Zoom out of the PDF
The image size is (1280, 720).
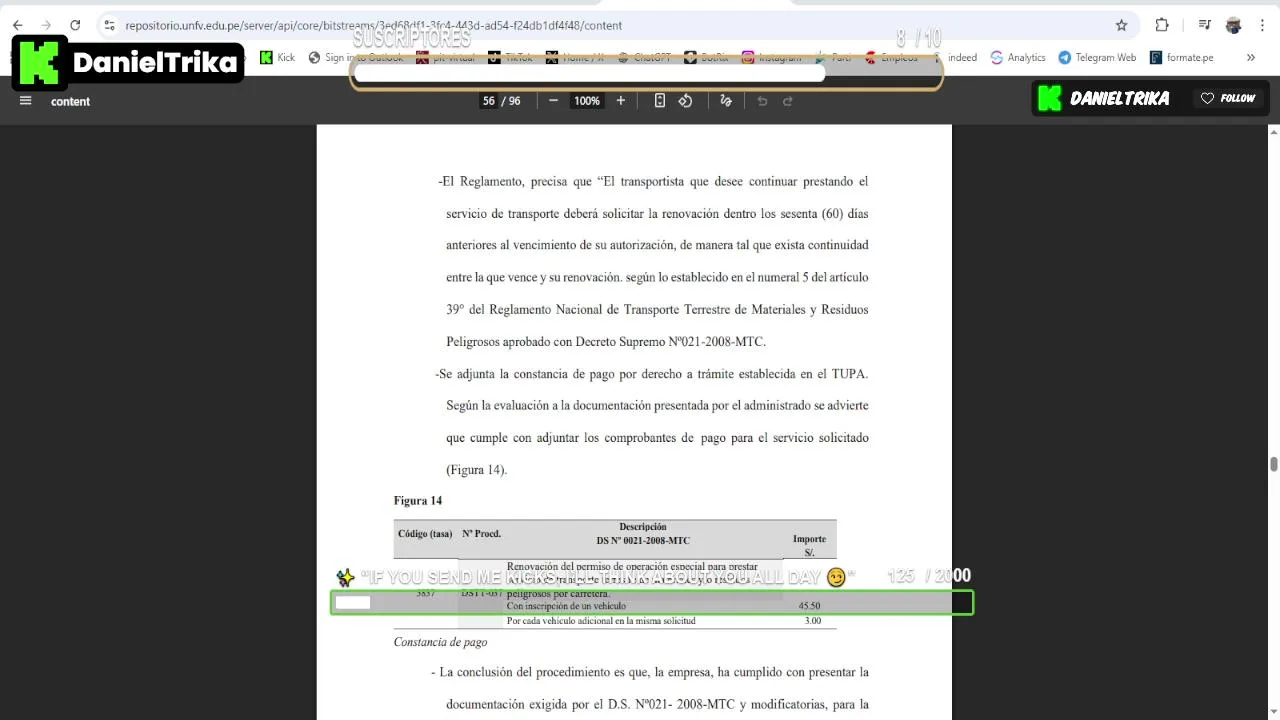(x=553, y=100)
